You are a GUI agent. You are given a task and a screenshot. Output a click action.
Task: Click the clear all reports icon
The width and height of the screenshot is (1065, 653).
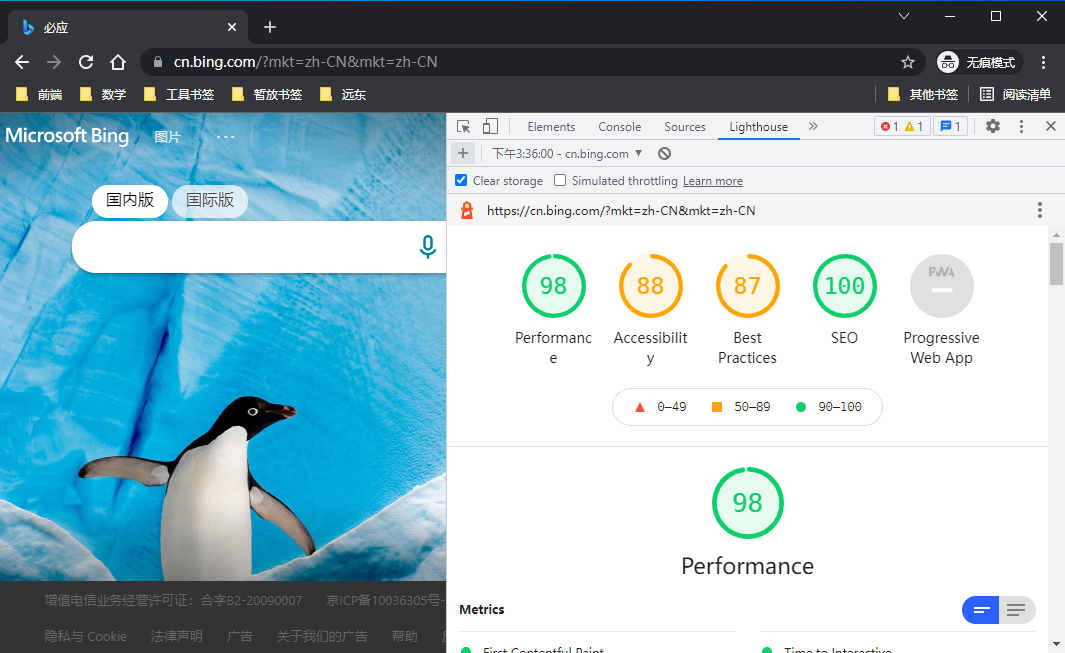click(664, 154)
